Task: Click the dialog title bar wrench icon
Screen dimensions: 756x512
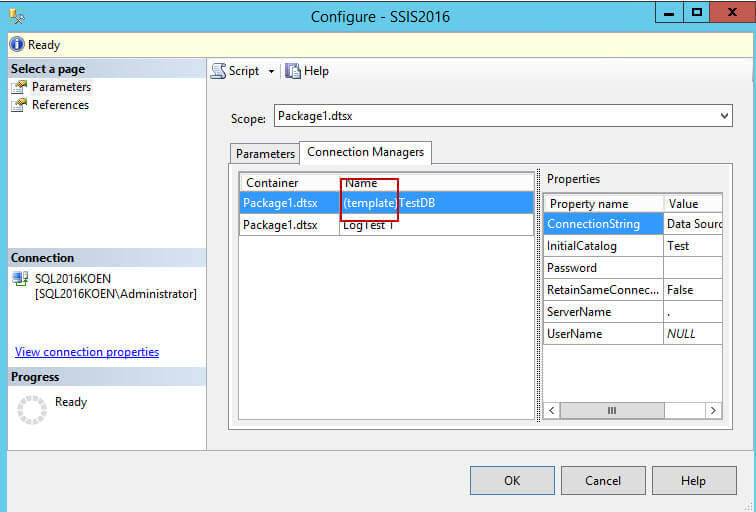Action: [x=16, y=16]
